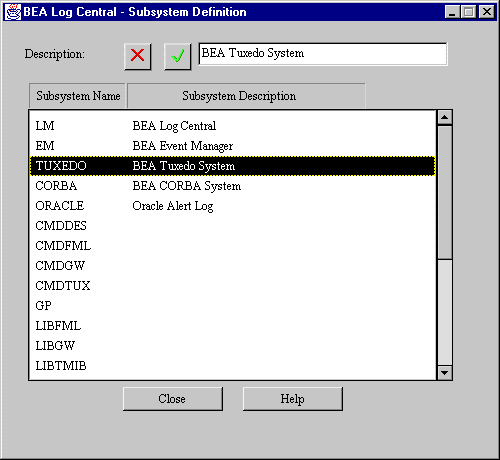Select the LIBGW subsystem row
This screenshot has width=500, height=460.
[x=233, y=346]
